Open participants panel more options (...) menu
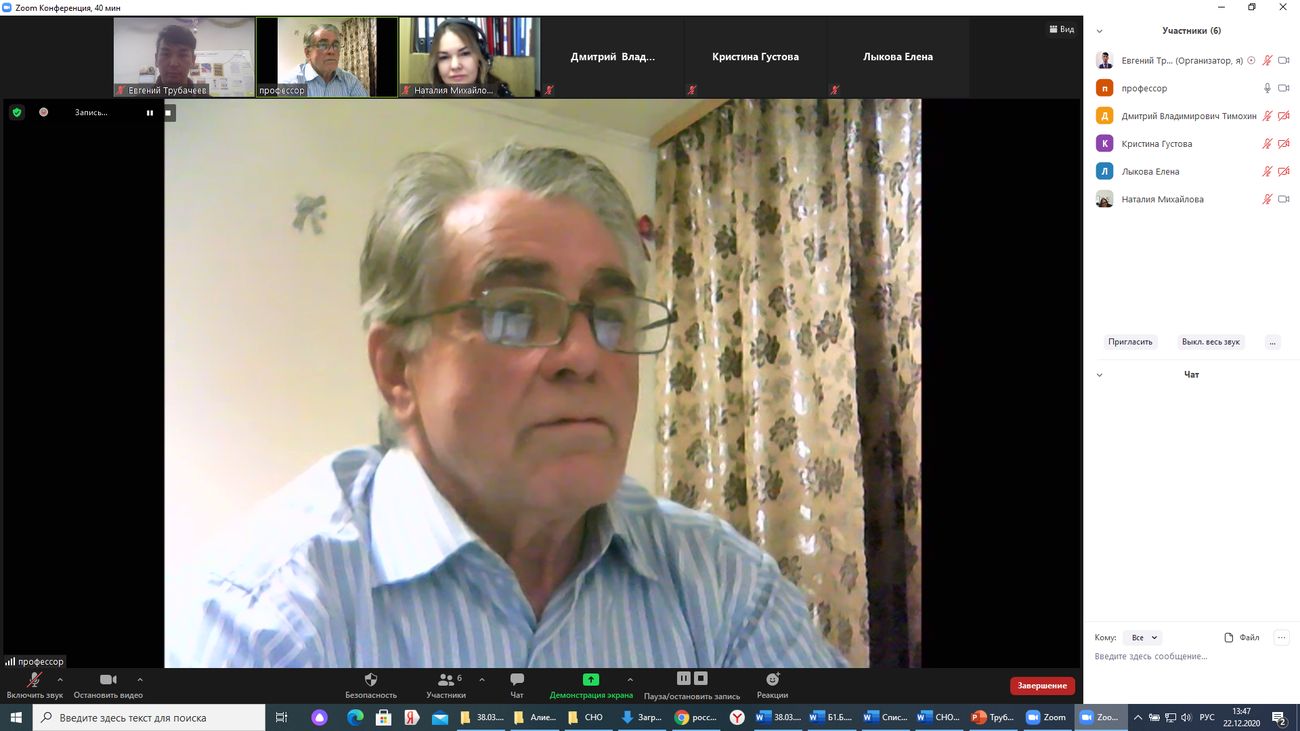This screenshot has width=1300, height=731. click(x=1272, y=342)
